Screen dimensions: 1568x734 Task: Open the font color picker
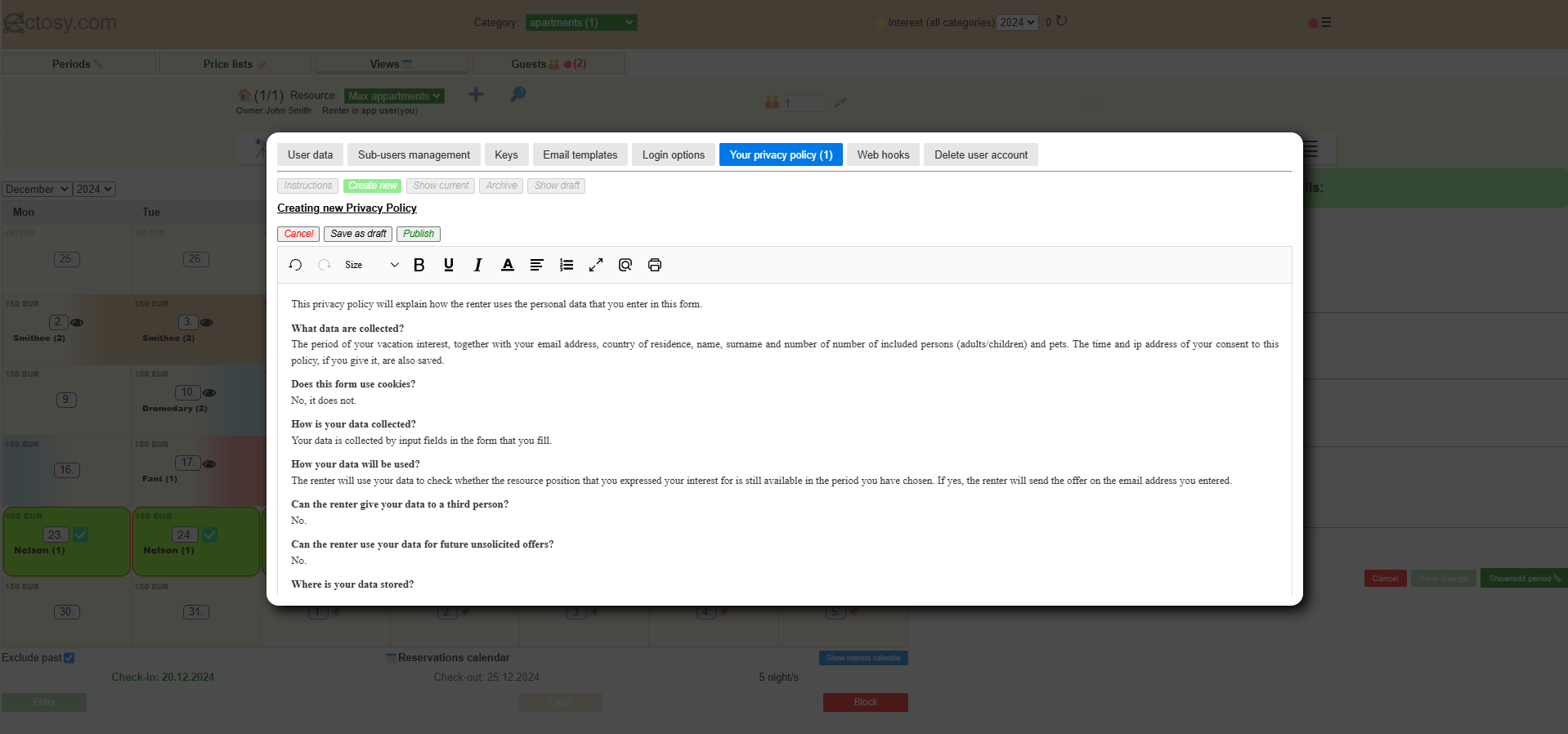[508, 265]
